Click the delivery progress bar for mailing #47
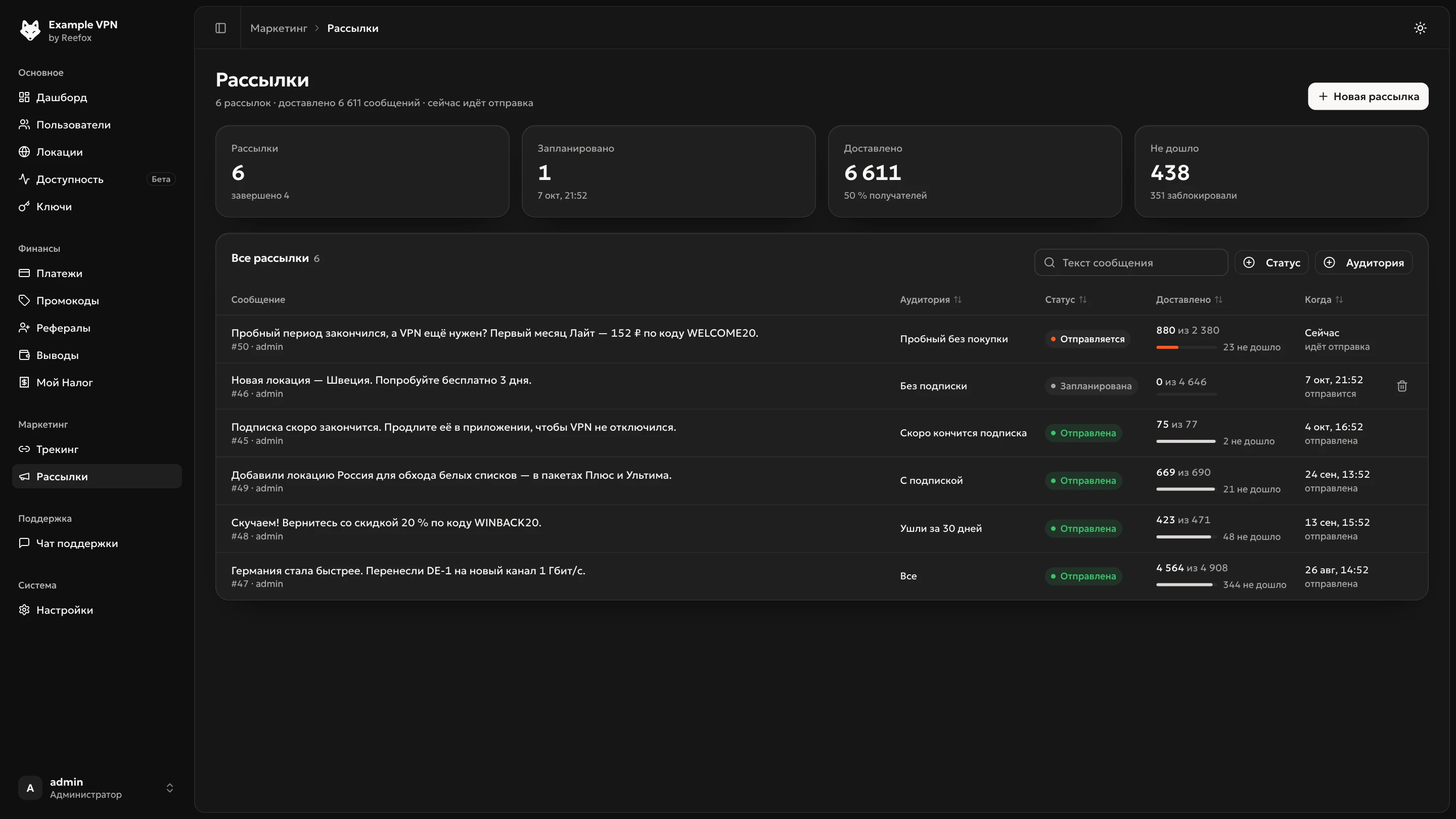The height and width of the screenshot is (819, 1456). pos(1186,584)
